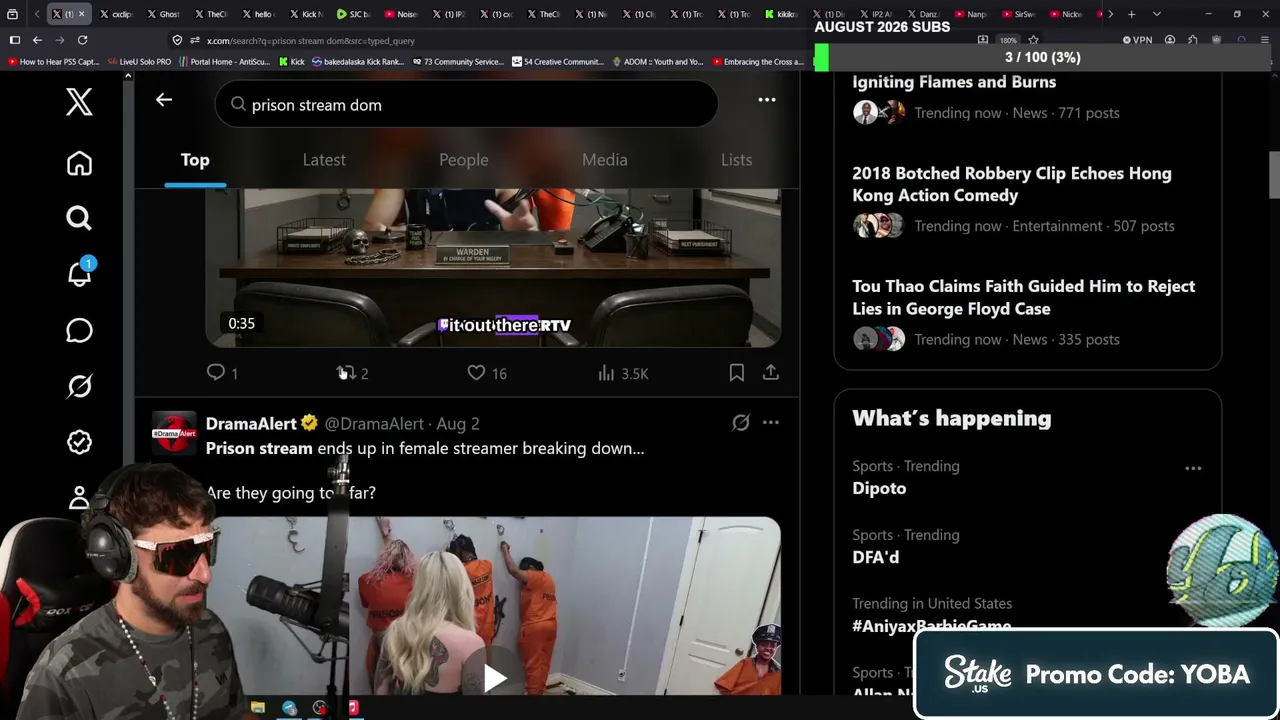Toggle the browser sidebar panel button
The height and width of the screenshot is (720, 1280).
click(15, 40)
